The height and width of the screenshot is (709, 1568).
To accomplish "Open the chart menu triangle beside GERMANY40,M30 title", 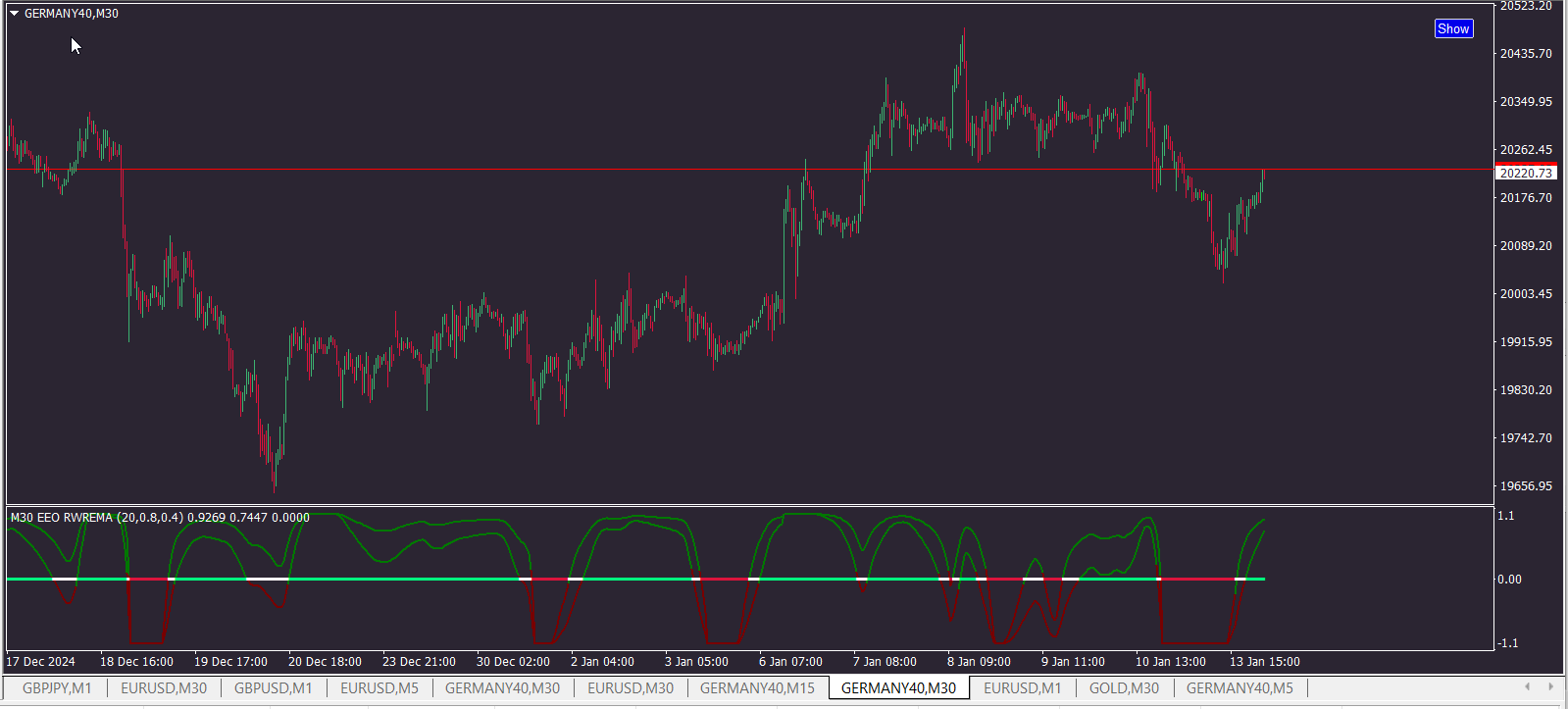I will pyautogui.click(x=15, y=14).
